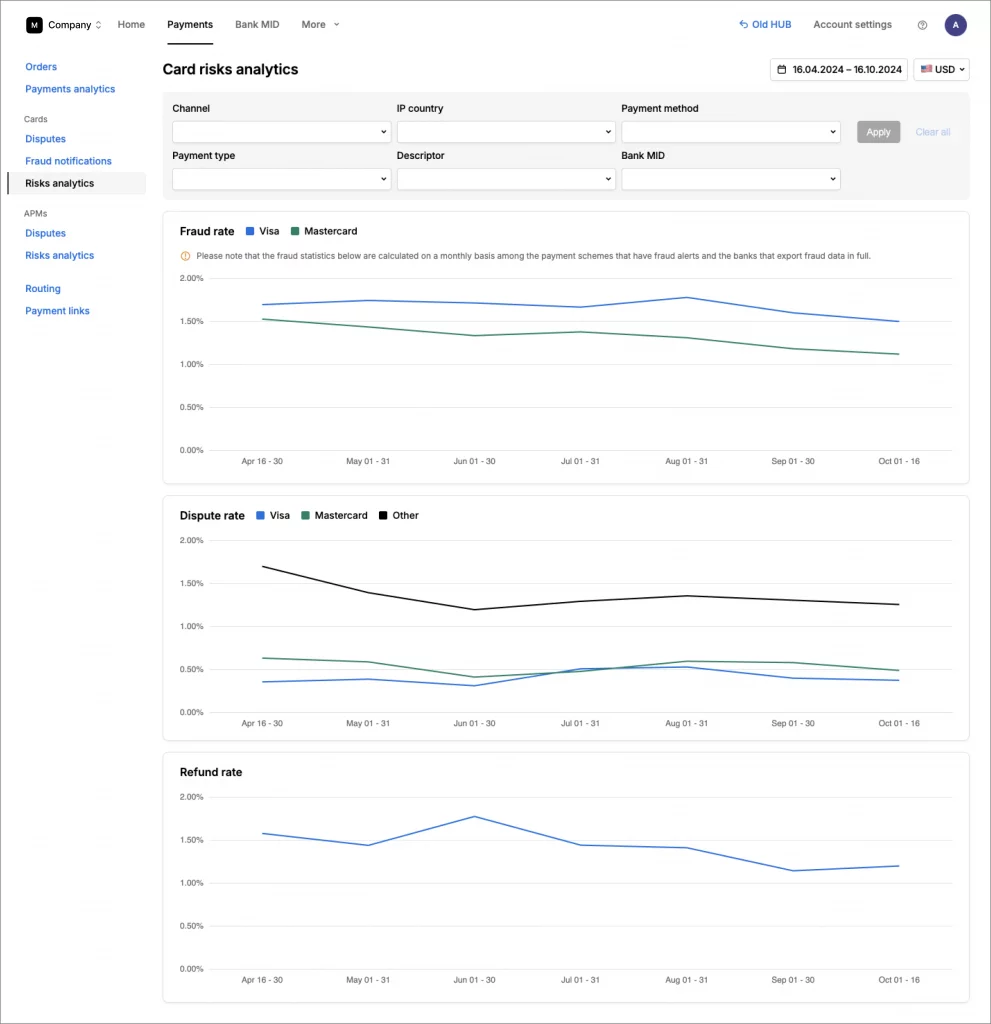Click the warning icon in the fraud statistics note

[x=185, y=256]
